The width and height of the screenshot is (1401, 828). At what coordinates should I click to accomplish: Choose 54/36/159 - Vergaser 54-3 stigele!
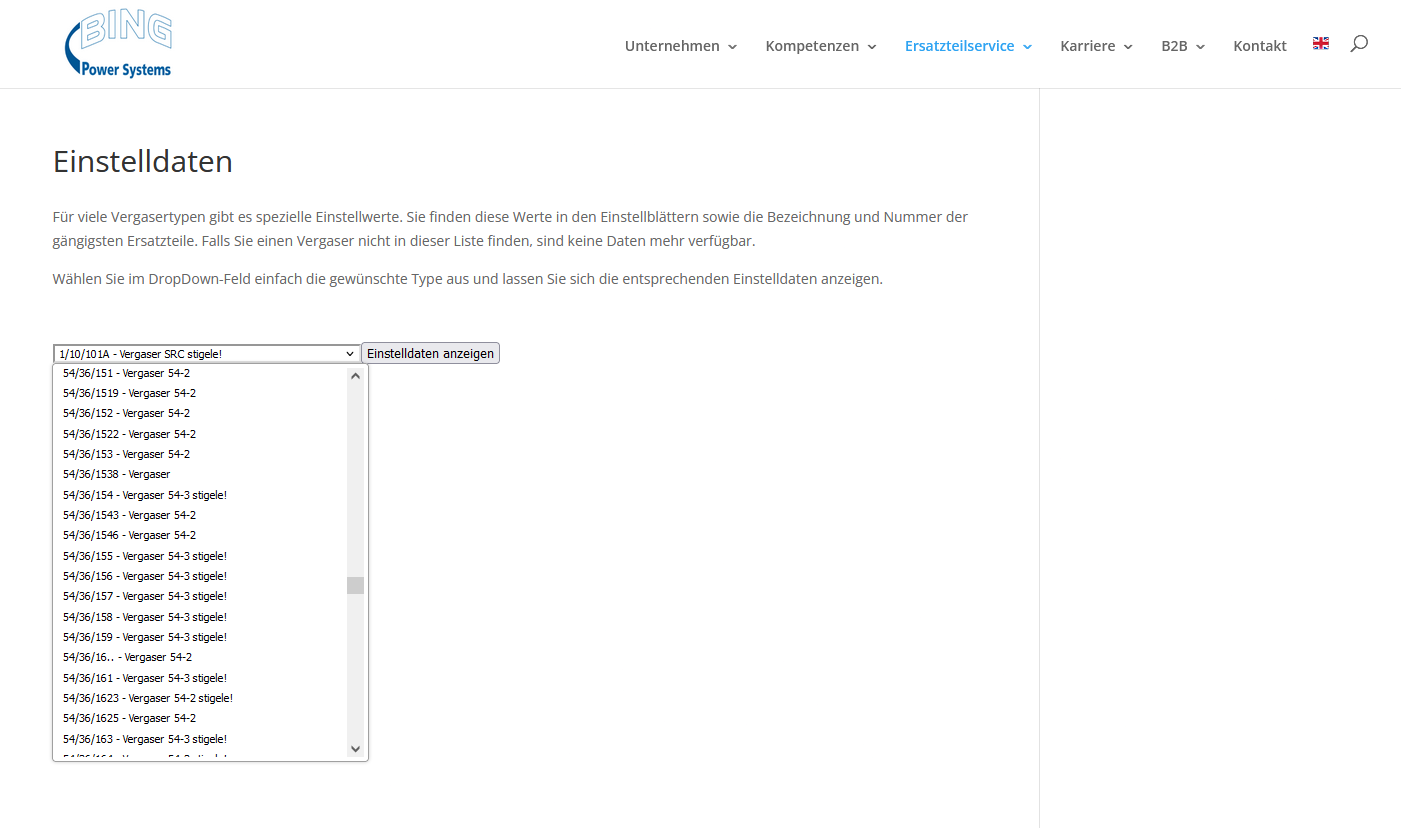click(x=144, y=637)
